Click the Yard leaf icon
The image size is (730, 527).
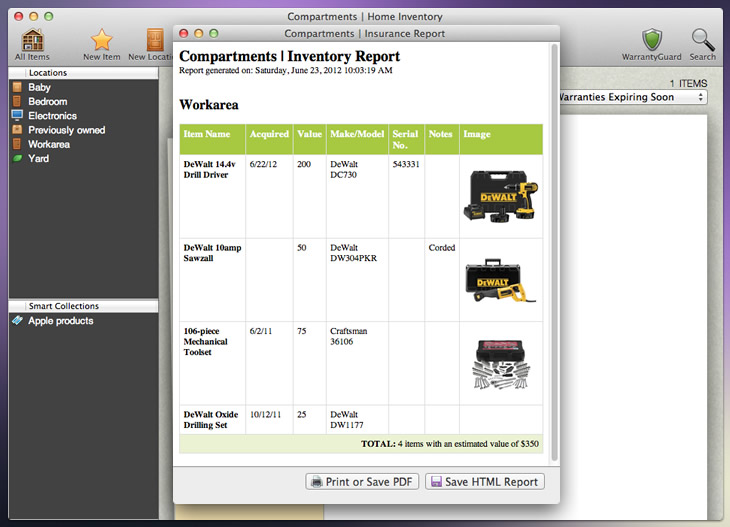click(17, 158)
